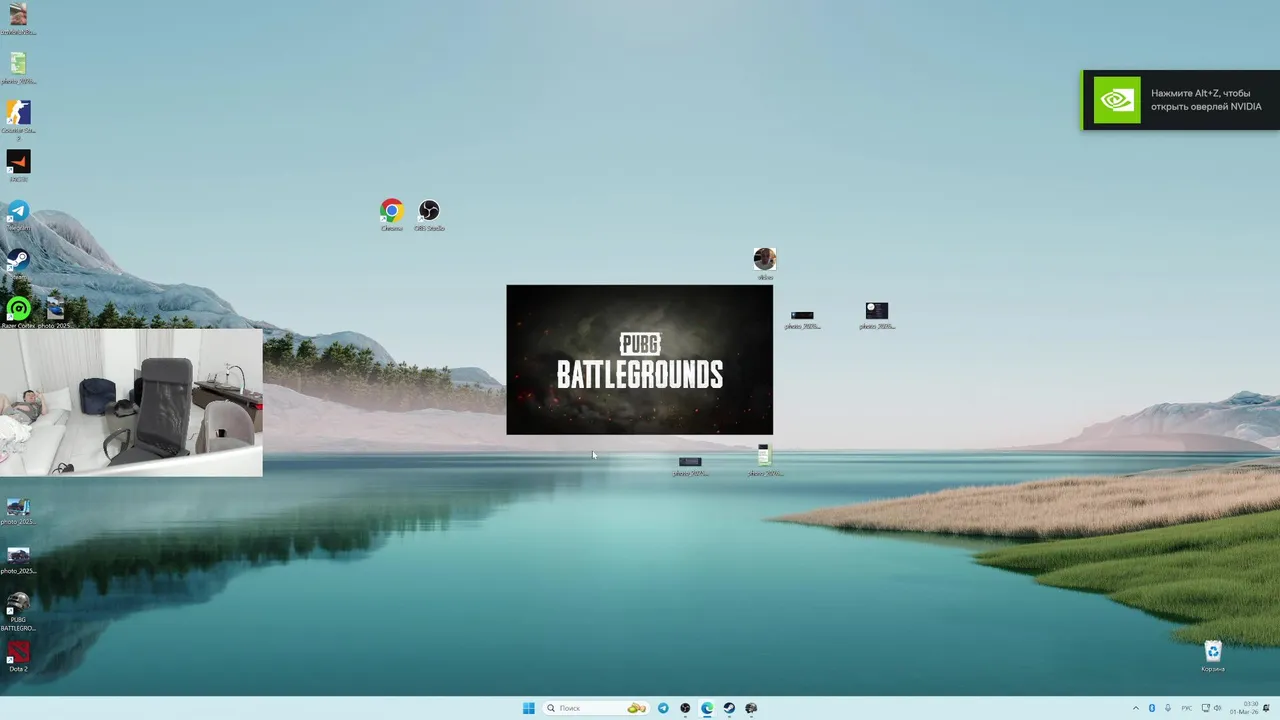
Task: Select the Razer Cortex desktop shortcut
Action: (x=18, y=312)
